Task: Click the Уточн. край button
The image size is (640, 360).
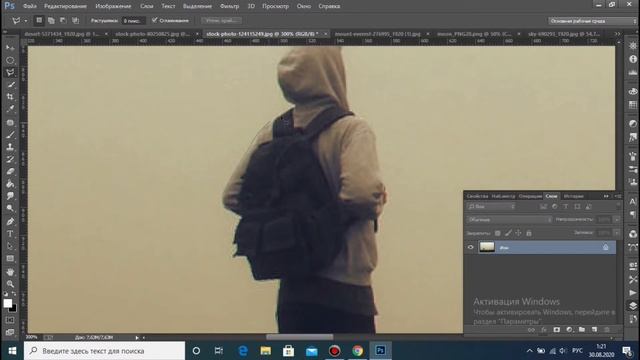Action: tap(221, 20)
